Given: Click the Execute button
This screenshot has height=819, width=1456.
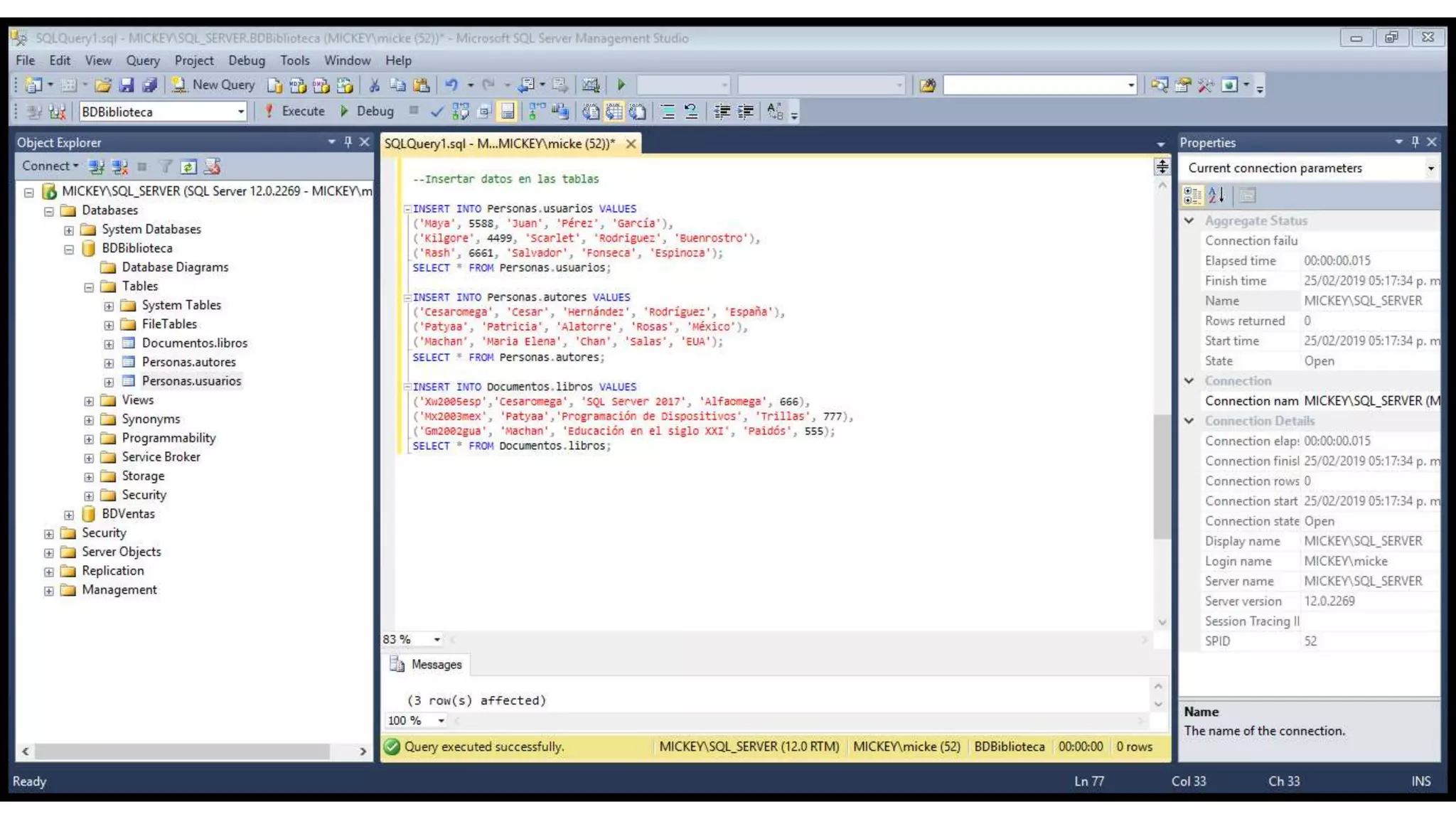Looking at the screenshot, I should [x=294, y=112].
